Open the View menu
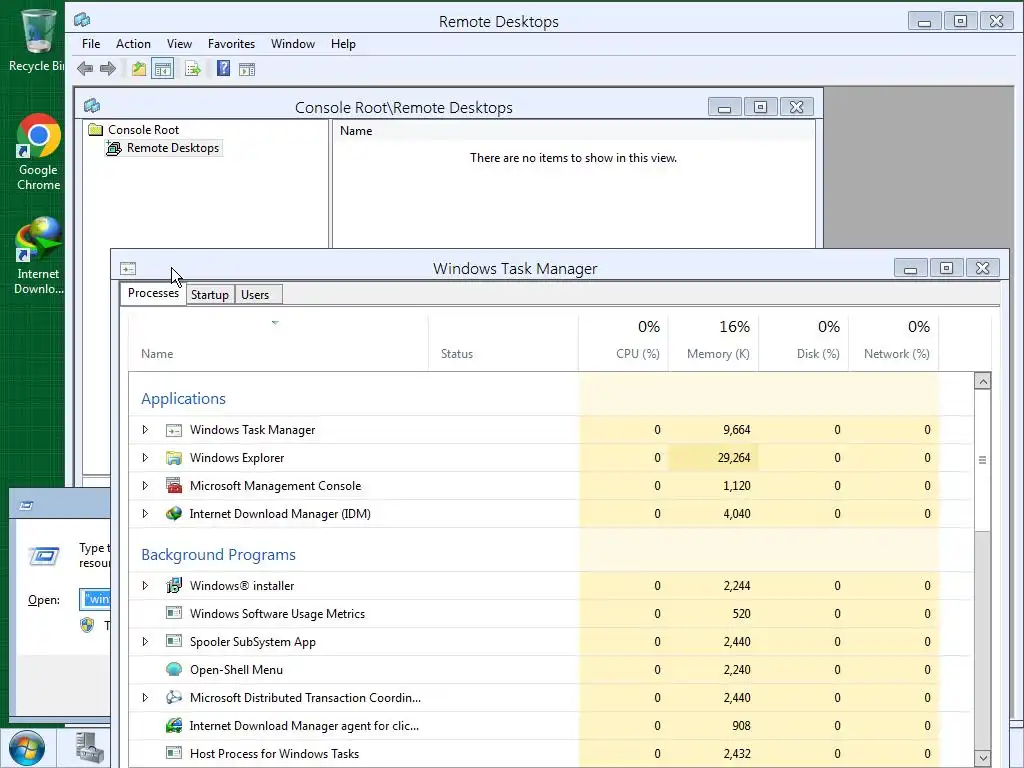1024x768 pixels. tap(179, 44)
